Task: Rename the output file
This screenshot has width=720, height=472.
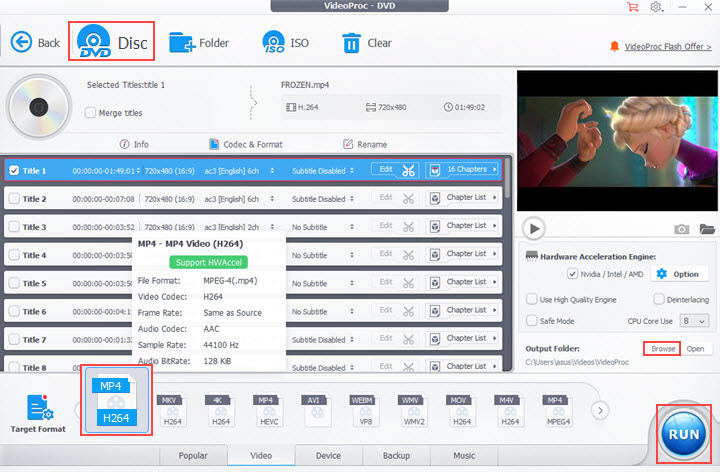Action: (x=365, y=144)
